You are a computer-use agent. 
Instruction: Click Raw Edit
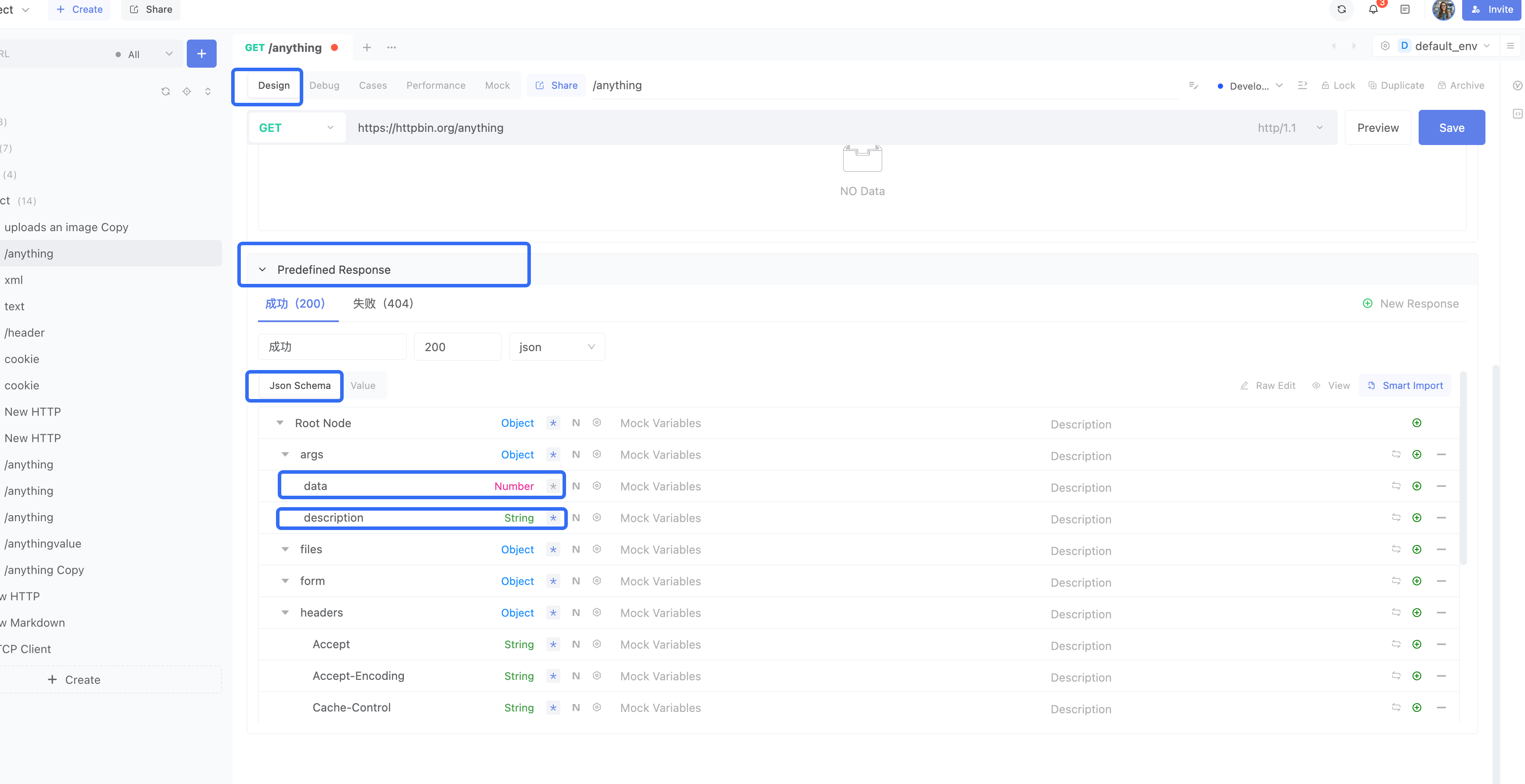click(1268, 385)
